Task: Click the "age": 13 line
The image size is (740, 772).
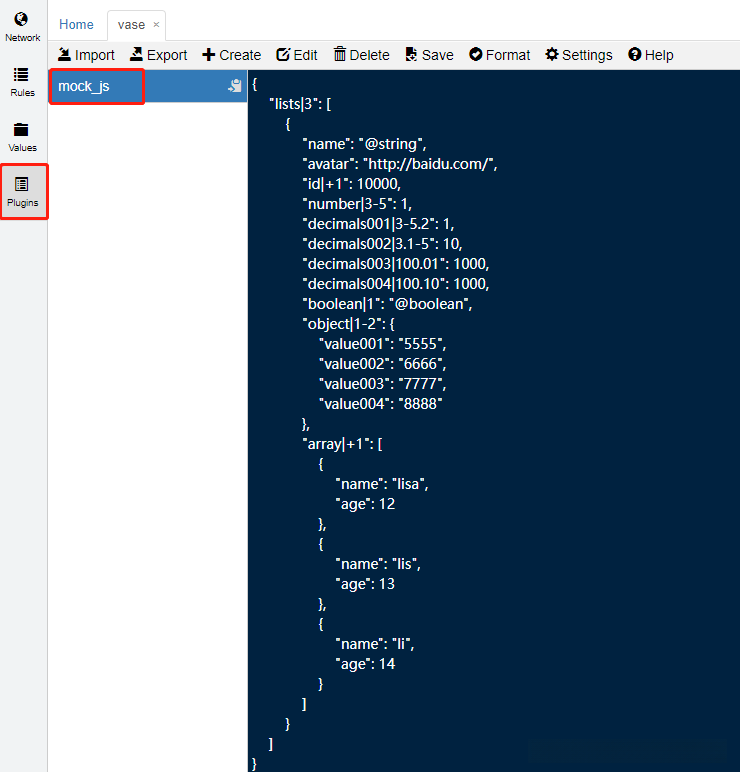Action: (365, 584)
